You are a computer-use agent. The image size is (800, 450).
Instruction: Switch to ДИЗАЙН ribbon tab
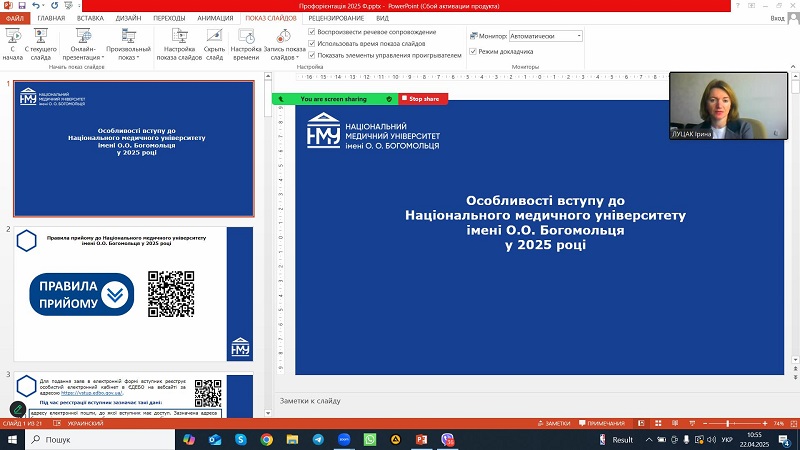(128, 18)
